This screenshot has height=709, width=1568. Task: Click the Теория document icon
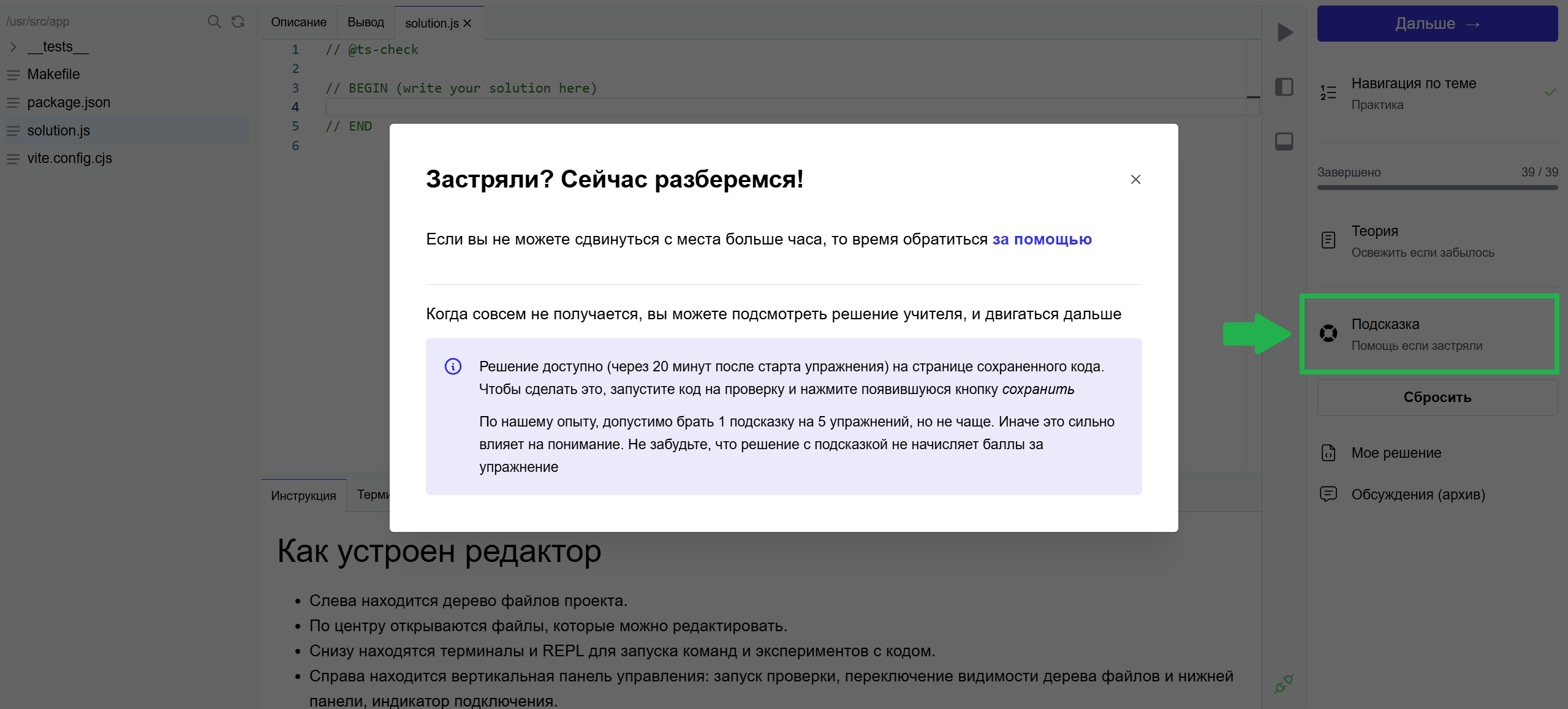click(x=1328, y=240)
